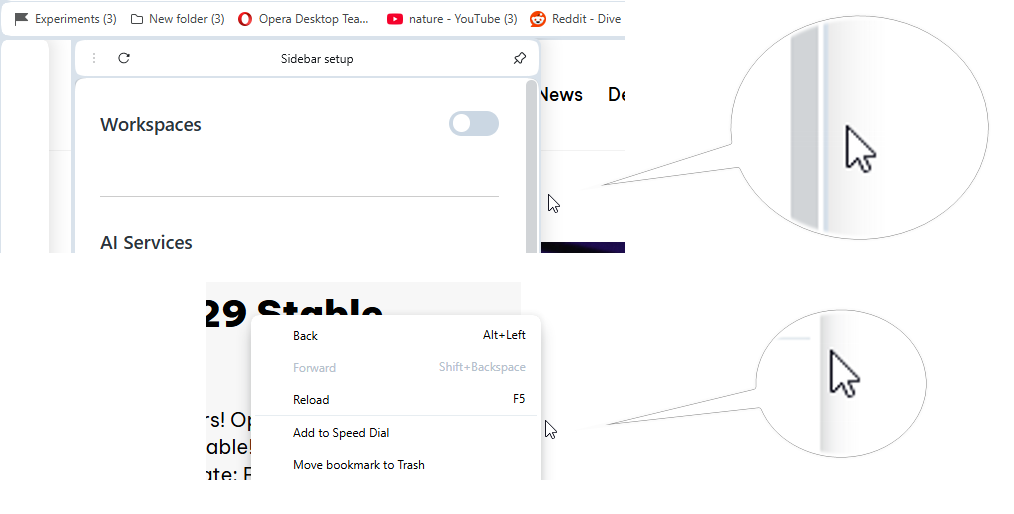1014x514 pixels.
Task: Click the reload icon in Sidebar setup header
Action: (124, 58)
